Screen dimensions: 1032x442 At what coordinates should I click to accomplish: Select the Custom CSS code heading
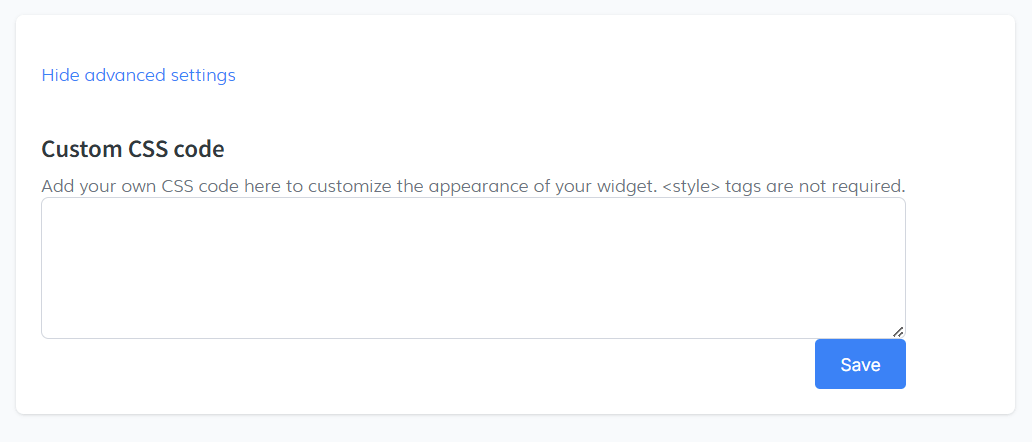(133, 150)
